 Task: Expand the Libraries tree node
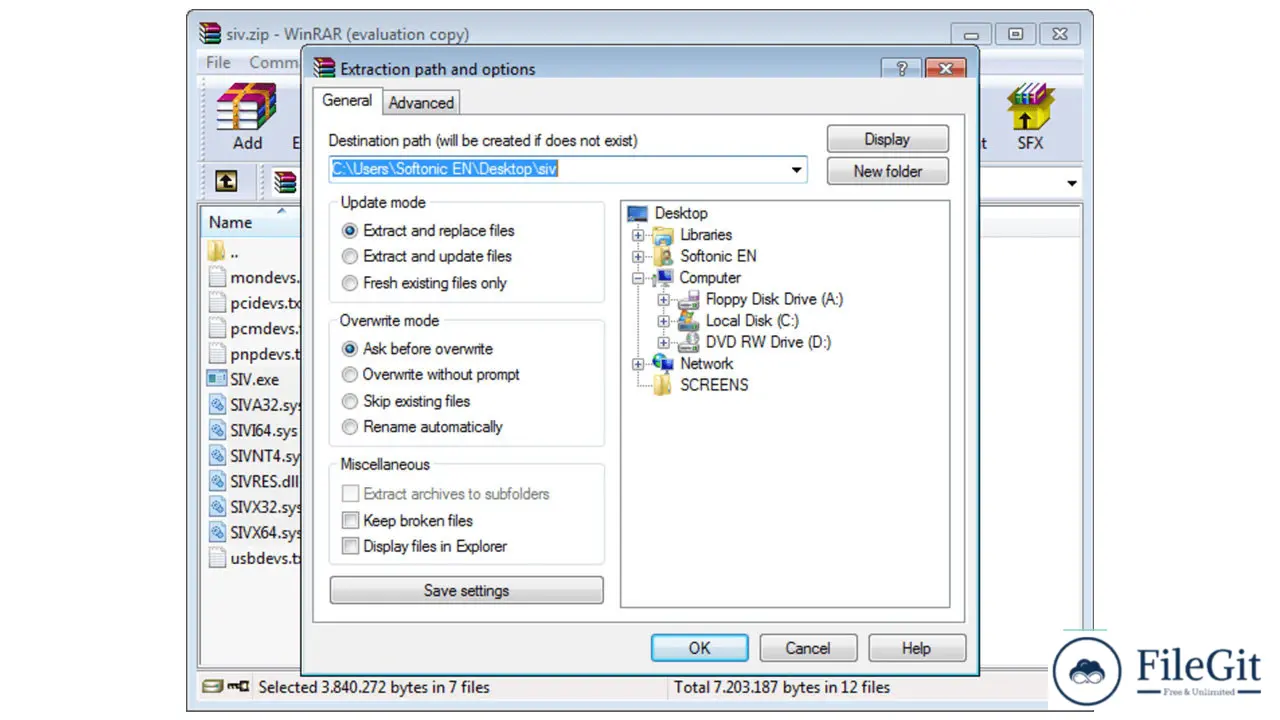(x=638, y=235)
